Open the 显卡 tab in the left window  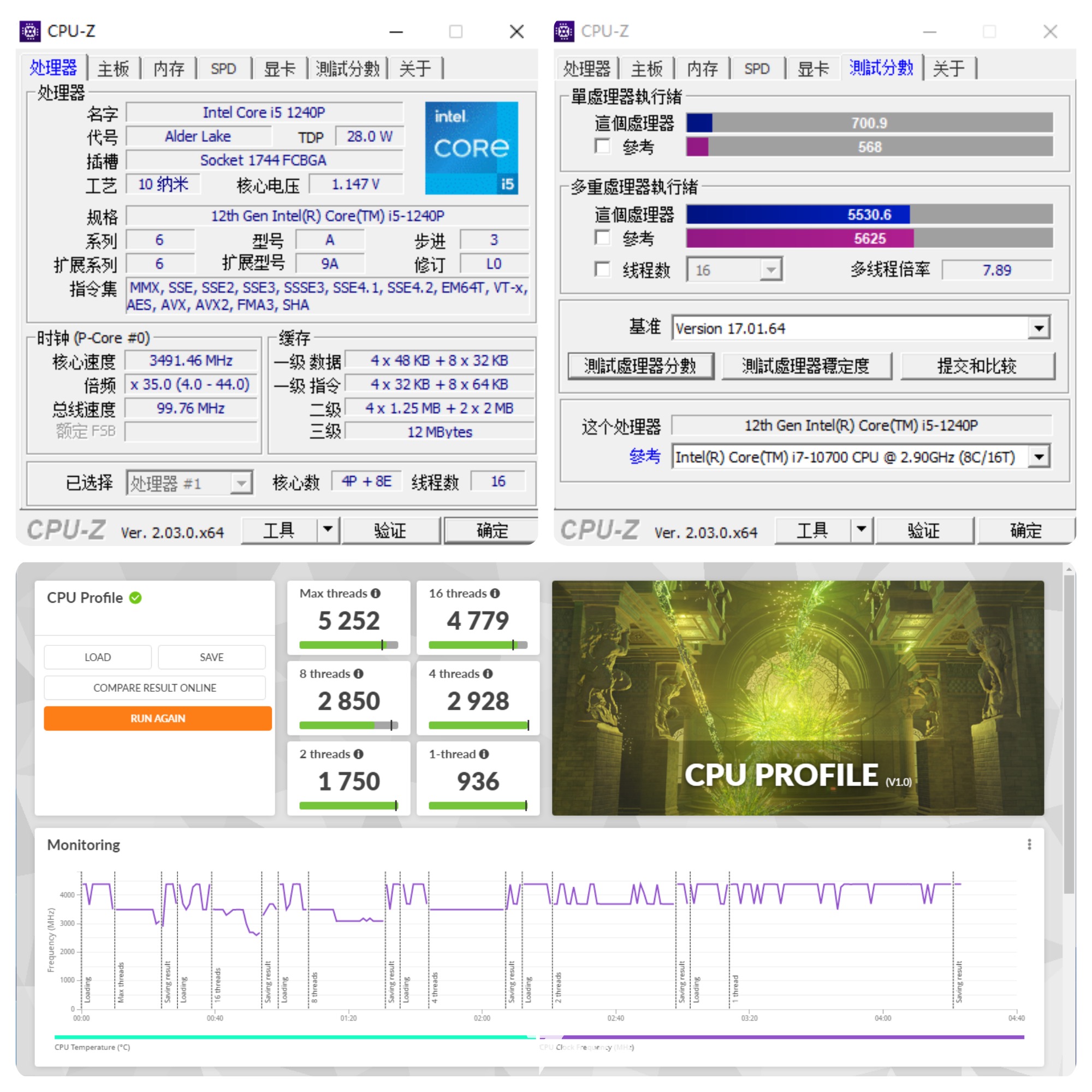(x=279, y=68)
